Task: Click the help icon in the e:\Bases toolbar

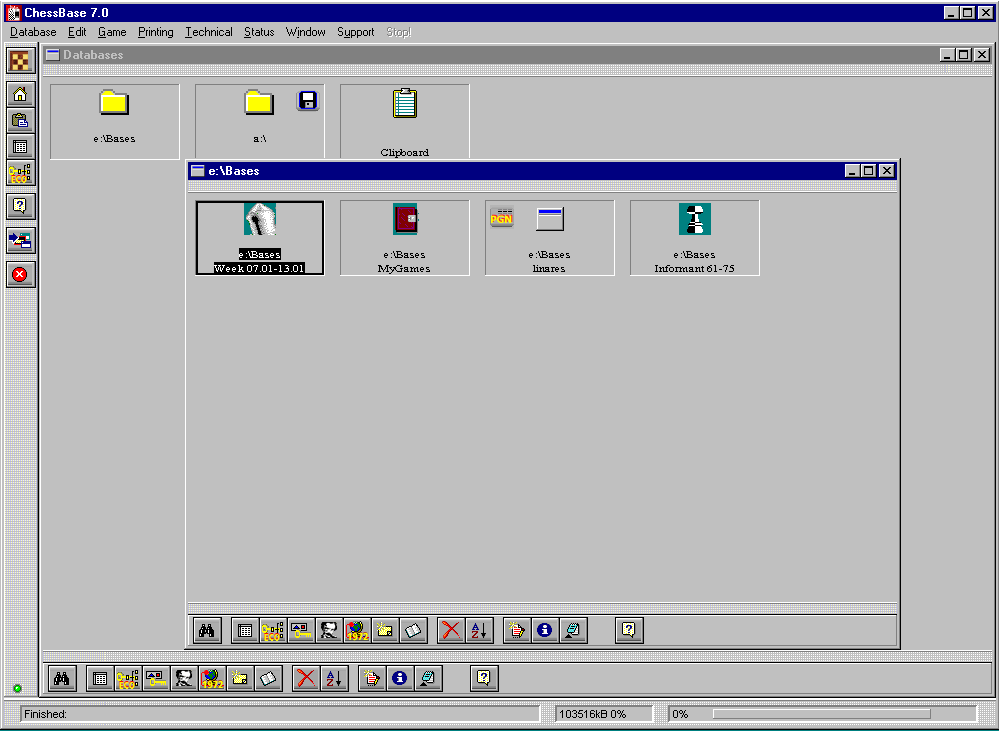Action: point(629,630)
